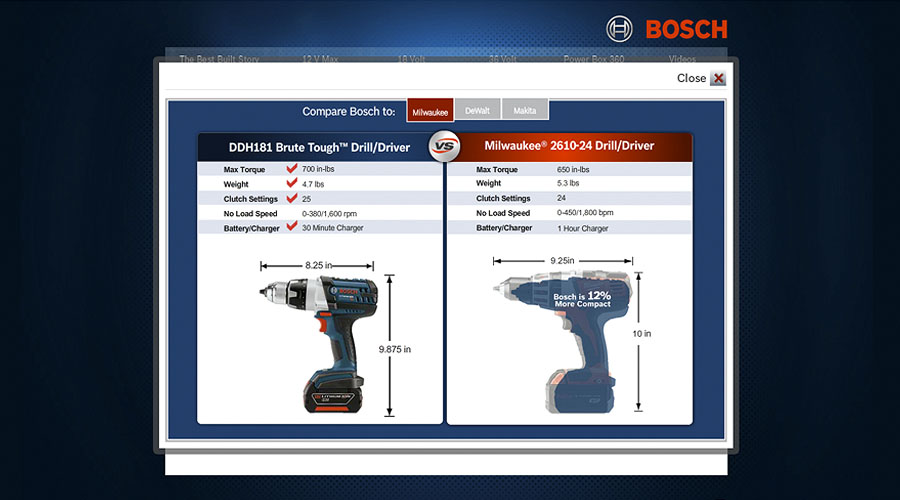Image resolution: width=900 pixels, height=500 pixels.
Task: Click the DDH181 Brute Tough Drill/Driver heading
Action: pyautogui.click(x=319, y=148)
